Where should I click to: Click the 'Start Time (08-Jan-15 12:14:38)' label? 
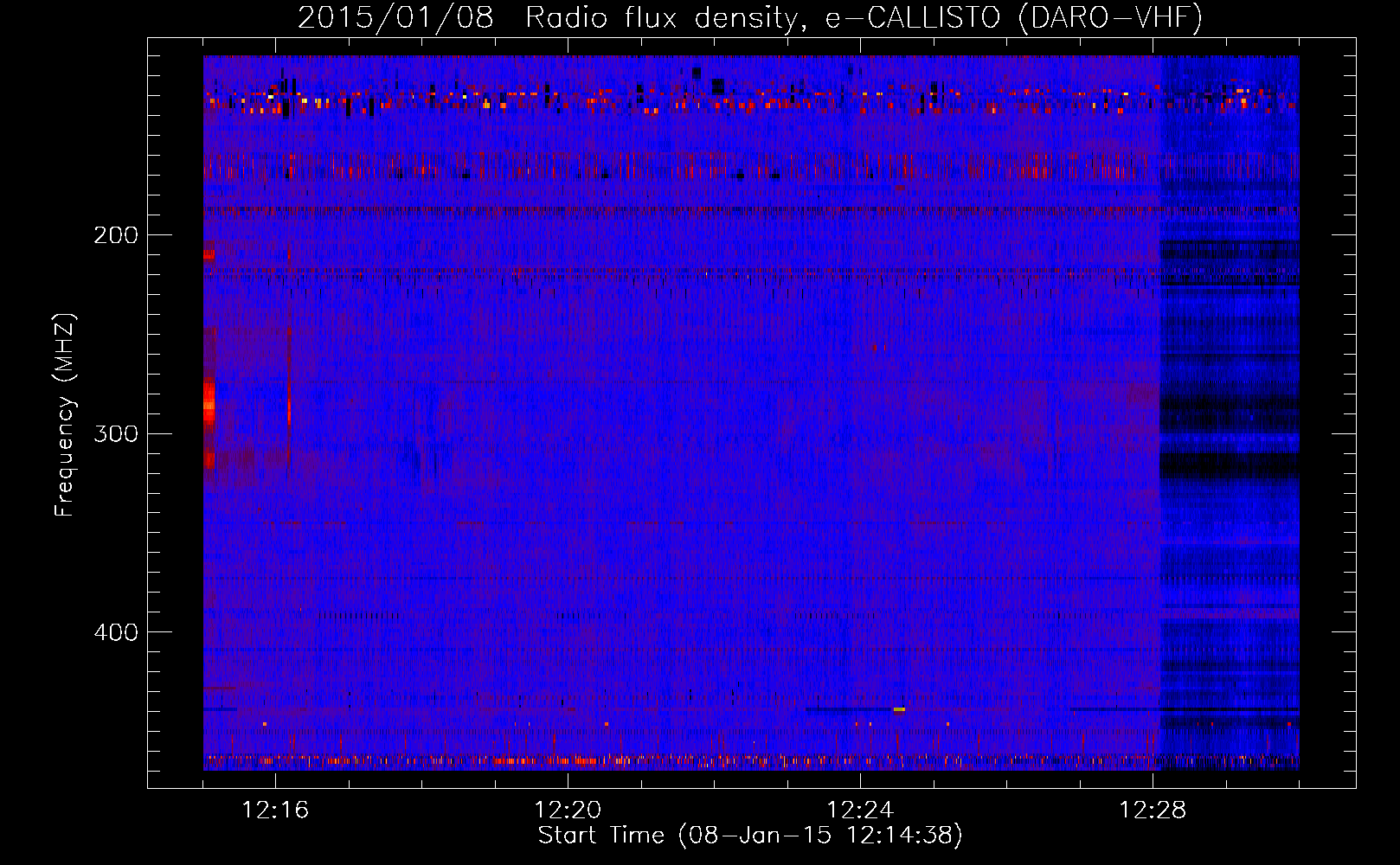tap(750, 836)
